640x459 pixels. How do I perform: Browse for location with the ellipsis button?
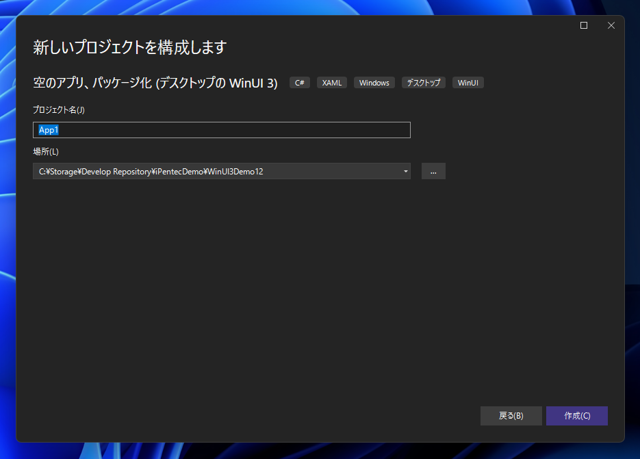pyautogui.click(x=433, y=171)
